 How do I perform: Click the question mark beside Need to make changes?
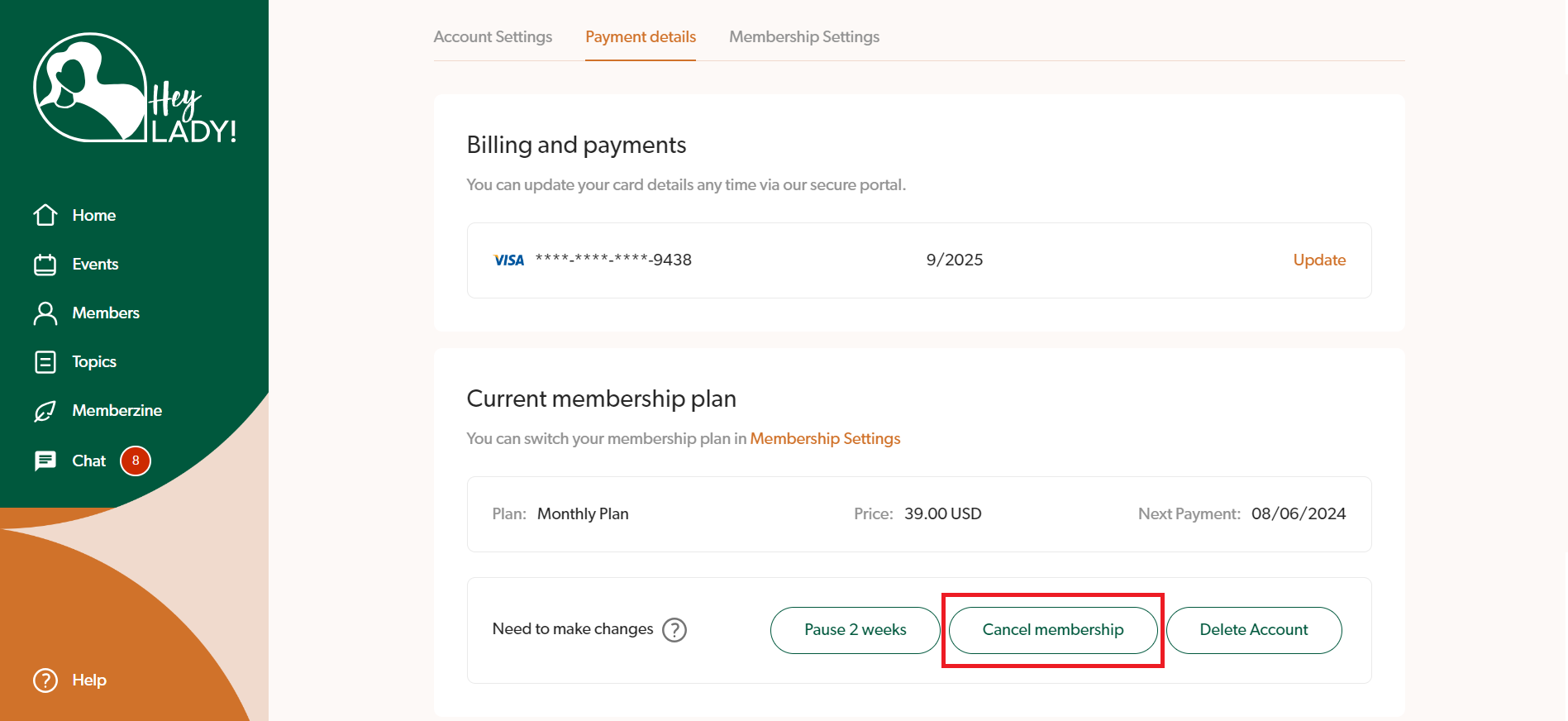(x=674, y=630)
